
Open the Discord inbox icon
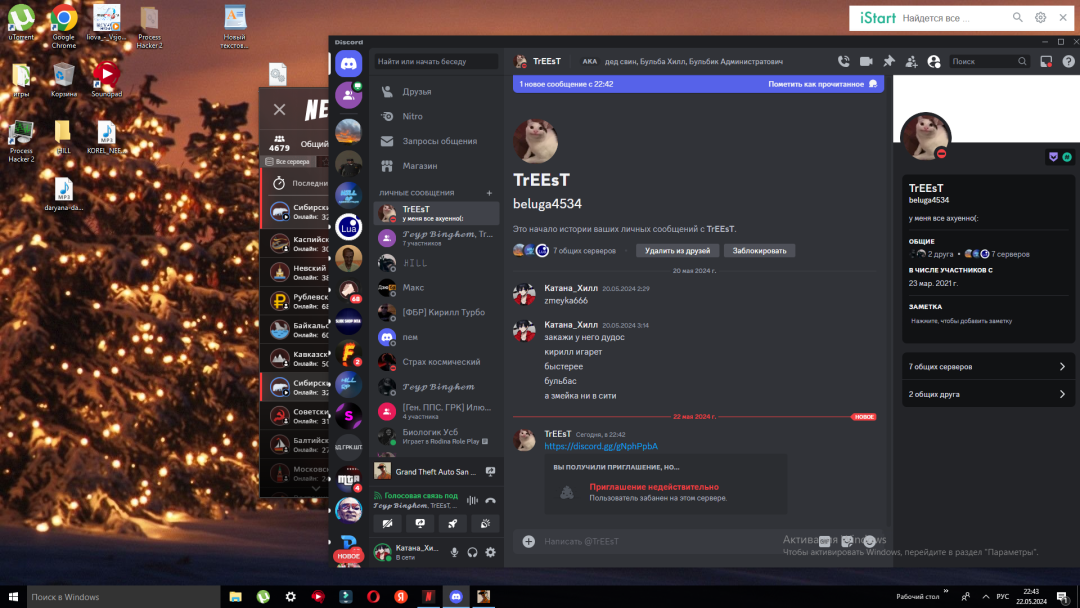tap(1046, 62)
